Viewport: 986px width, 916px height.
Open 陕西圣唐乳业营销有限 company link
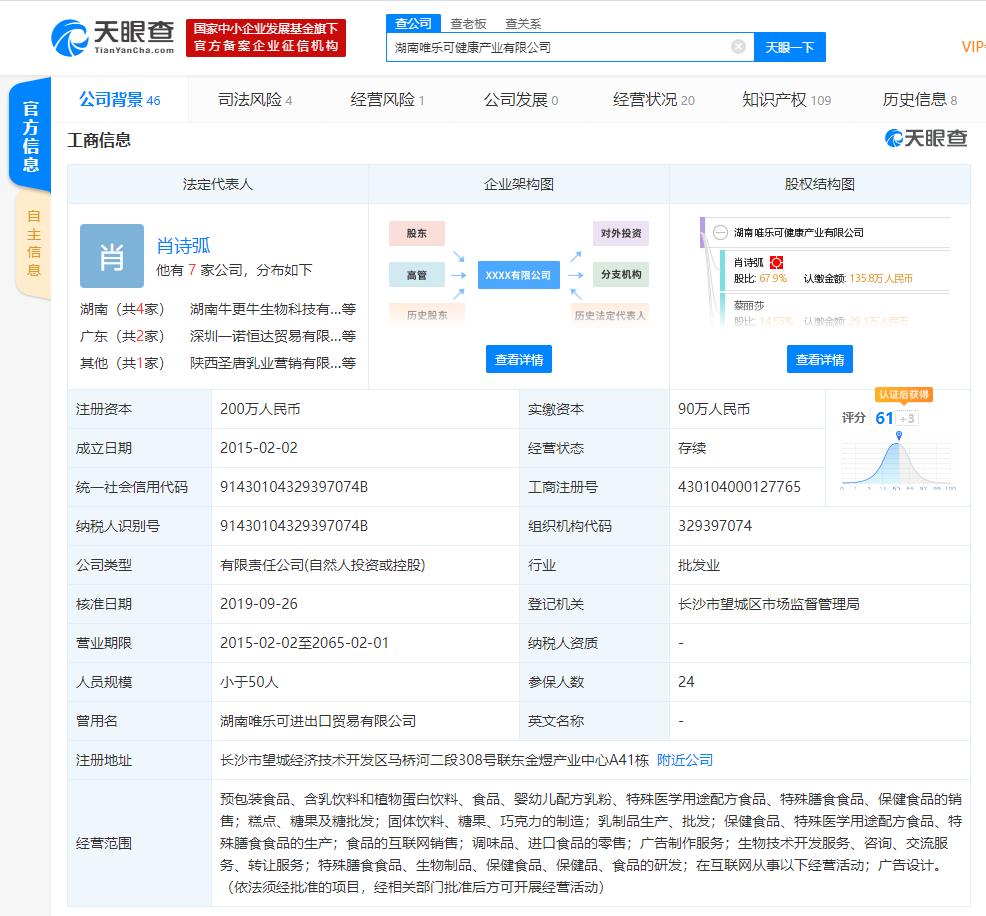(x=273, y=363)
